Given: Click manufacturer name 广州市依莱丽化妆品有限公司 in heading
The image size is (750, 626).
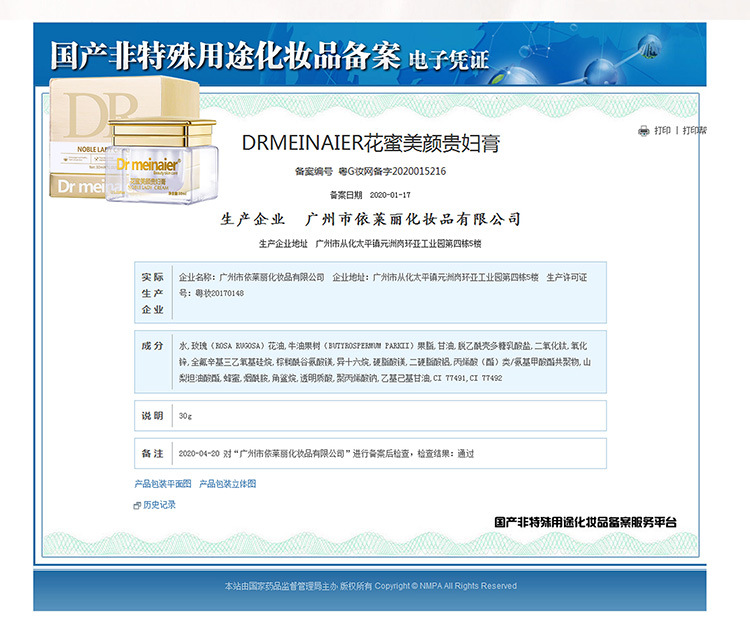Looking at the screenshot, I should tap(413, 220).
